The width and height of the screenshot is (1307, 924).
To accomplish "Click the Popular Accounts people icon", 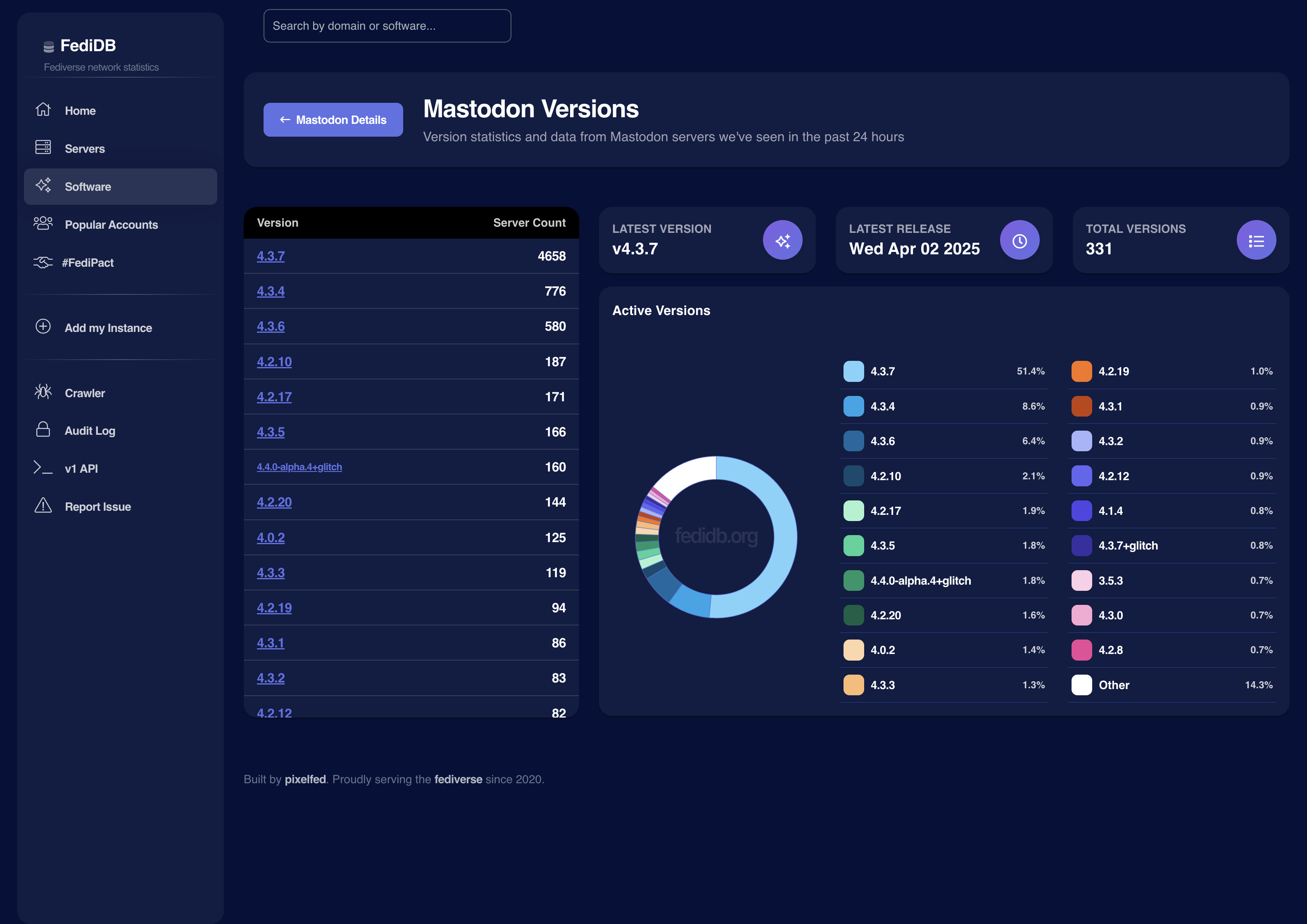I will click(x=43, y=224).
